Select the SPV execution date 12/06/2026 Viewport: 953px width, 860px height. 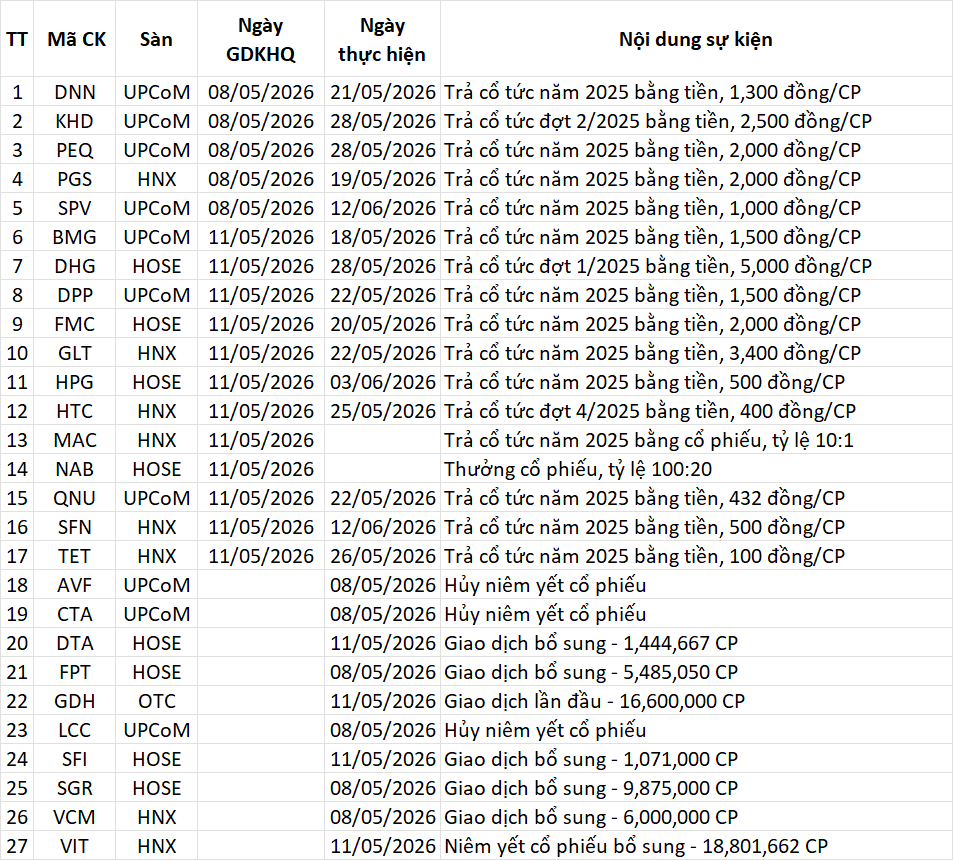(x=382, y=208)
